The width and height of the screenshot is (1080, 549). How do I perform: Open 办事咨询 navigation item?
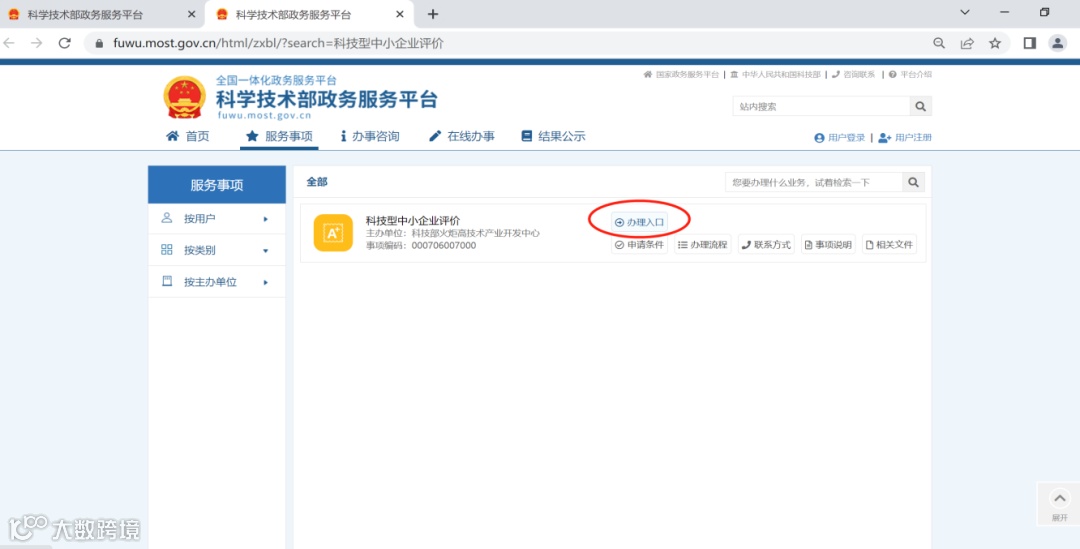click(x=370, y=136)
